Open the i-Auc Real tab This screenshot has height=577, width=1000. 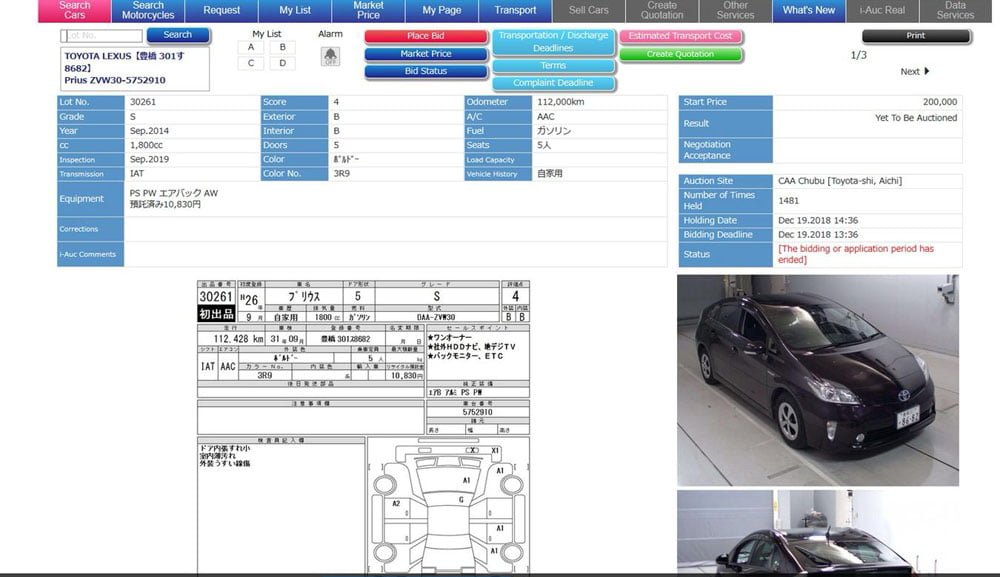pos(882,10)
